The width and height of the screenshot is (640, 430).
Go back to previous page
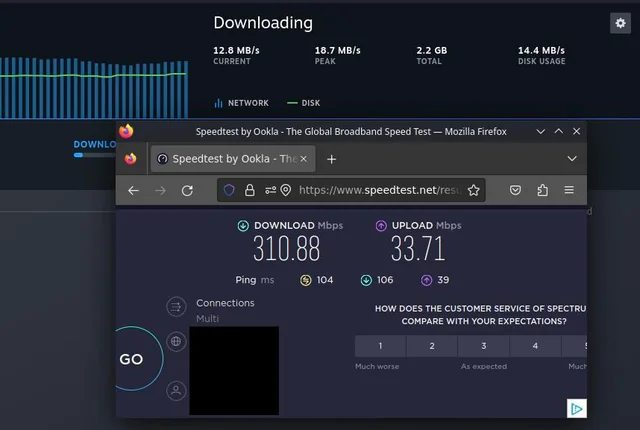click(133, 191)
